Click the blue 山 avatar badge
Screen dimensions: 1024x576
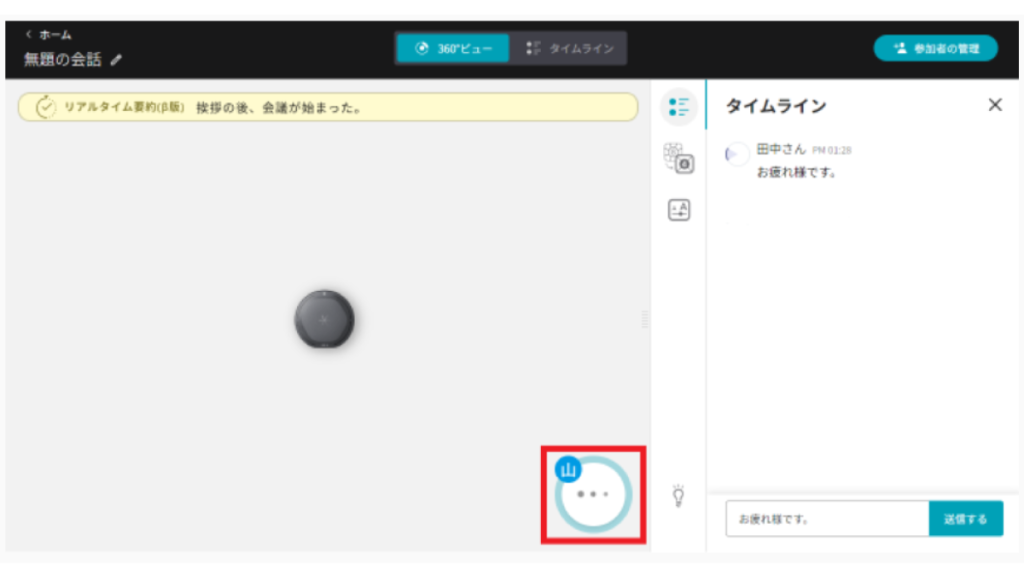click(568, 469)
